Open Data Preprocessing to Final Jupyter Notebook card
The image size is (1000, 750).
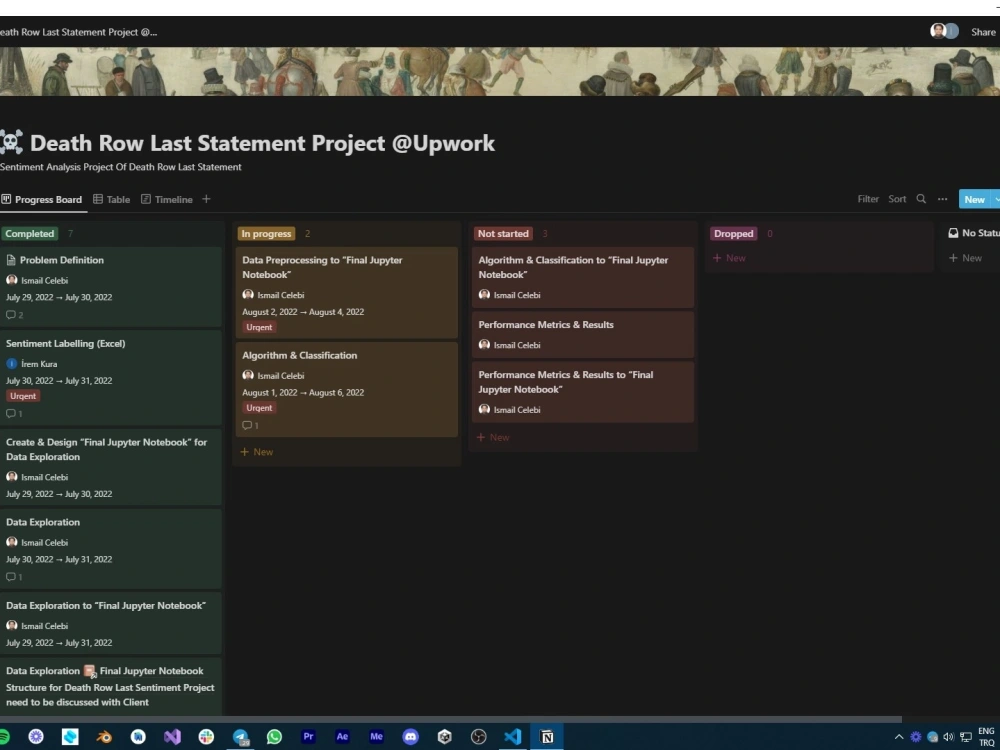pyautogui.click(x=346, y=292)
